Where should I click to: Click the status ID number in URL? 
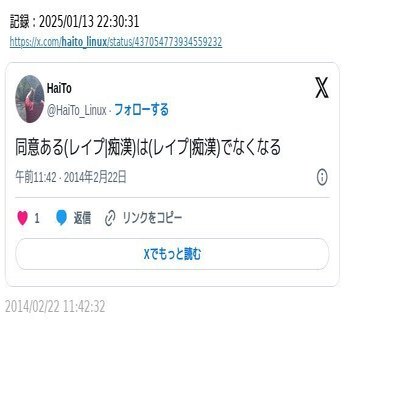pos(178,42)
